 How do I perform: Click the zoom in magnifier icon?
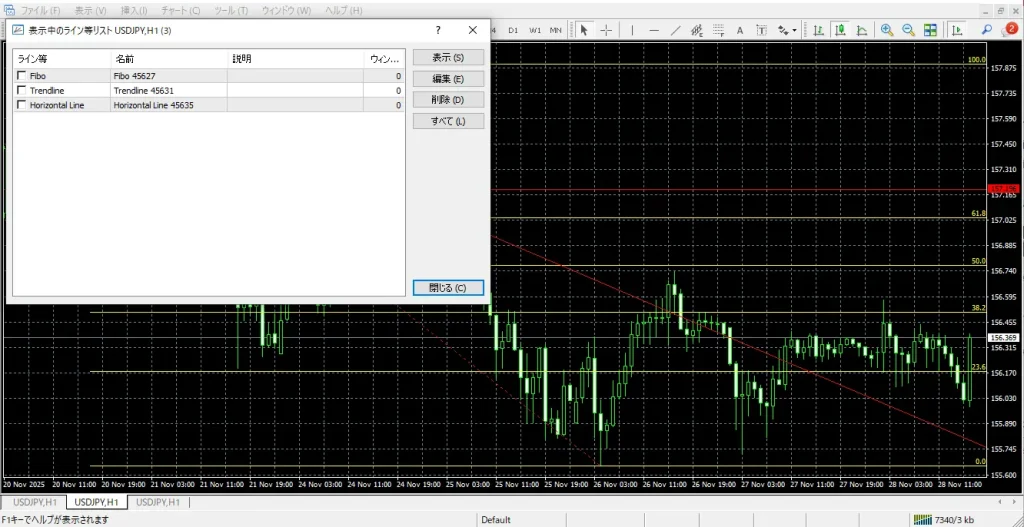(x=887, y=30)
